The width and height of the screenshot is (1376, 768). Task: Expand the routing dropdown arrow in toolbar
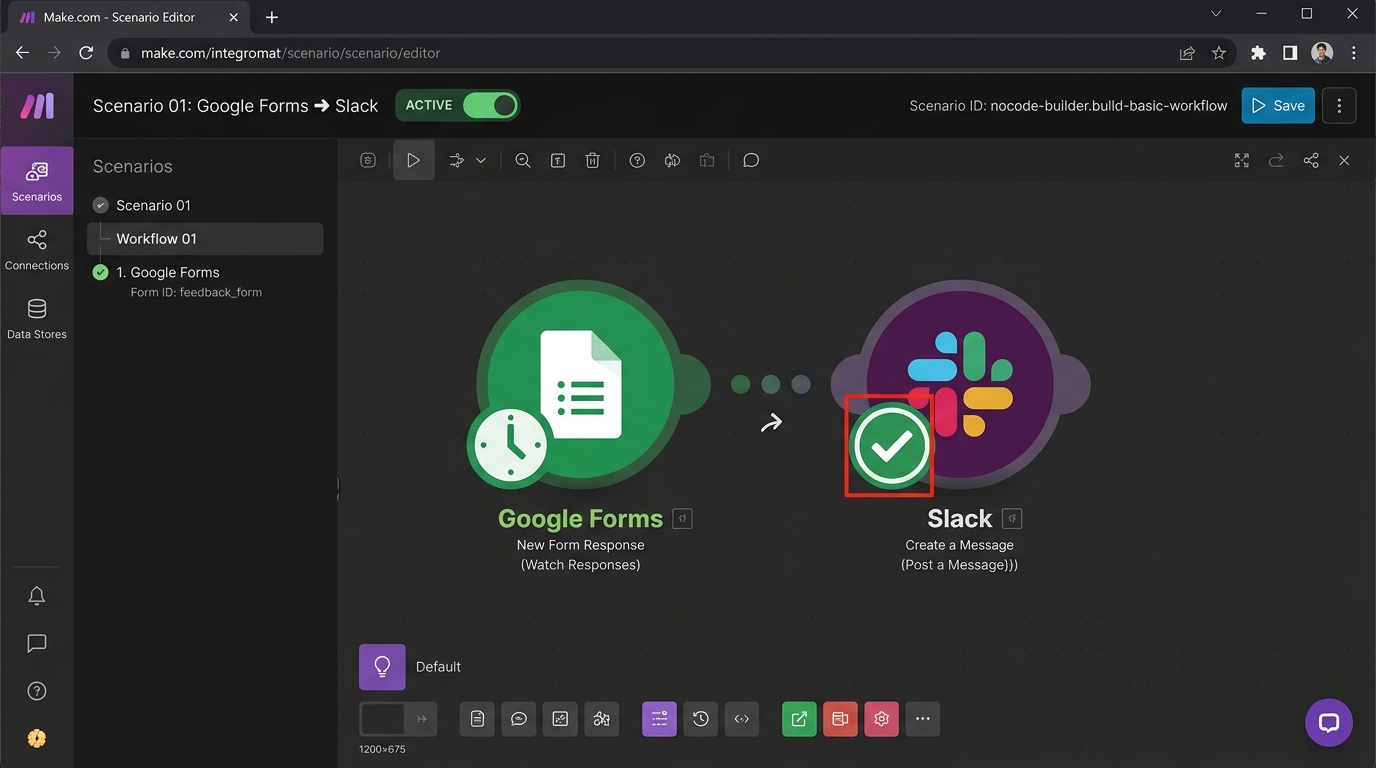click(x=481, y=160)
